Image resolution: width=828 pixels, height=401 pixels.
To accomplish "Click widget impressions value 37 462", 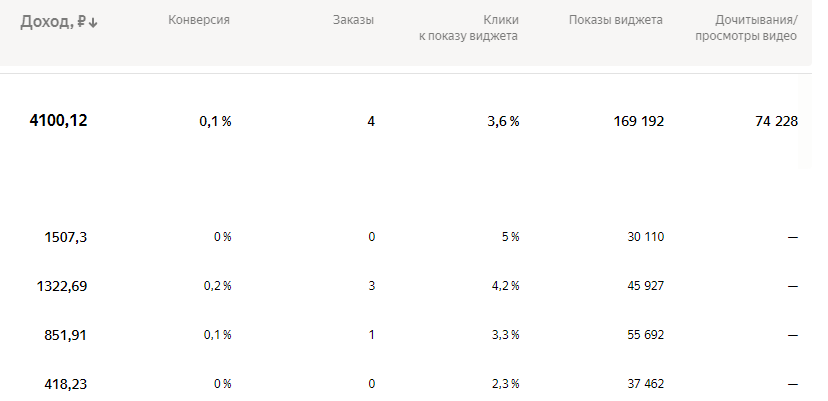I will (645, 384).
